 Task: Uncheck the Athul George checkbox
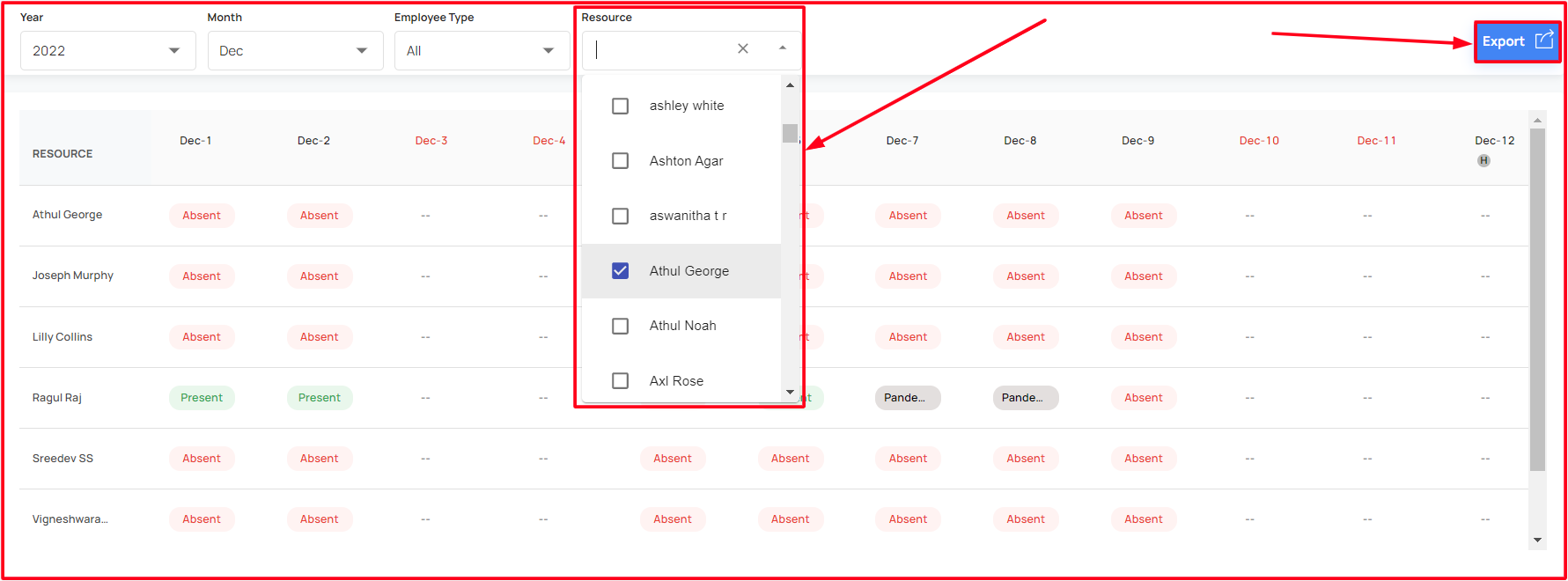[x=621, y=271]
